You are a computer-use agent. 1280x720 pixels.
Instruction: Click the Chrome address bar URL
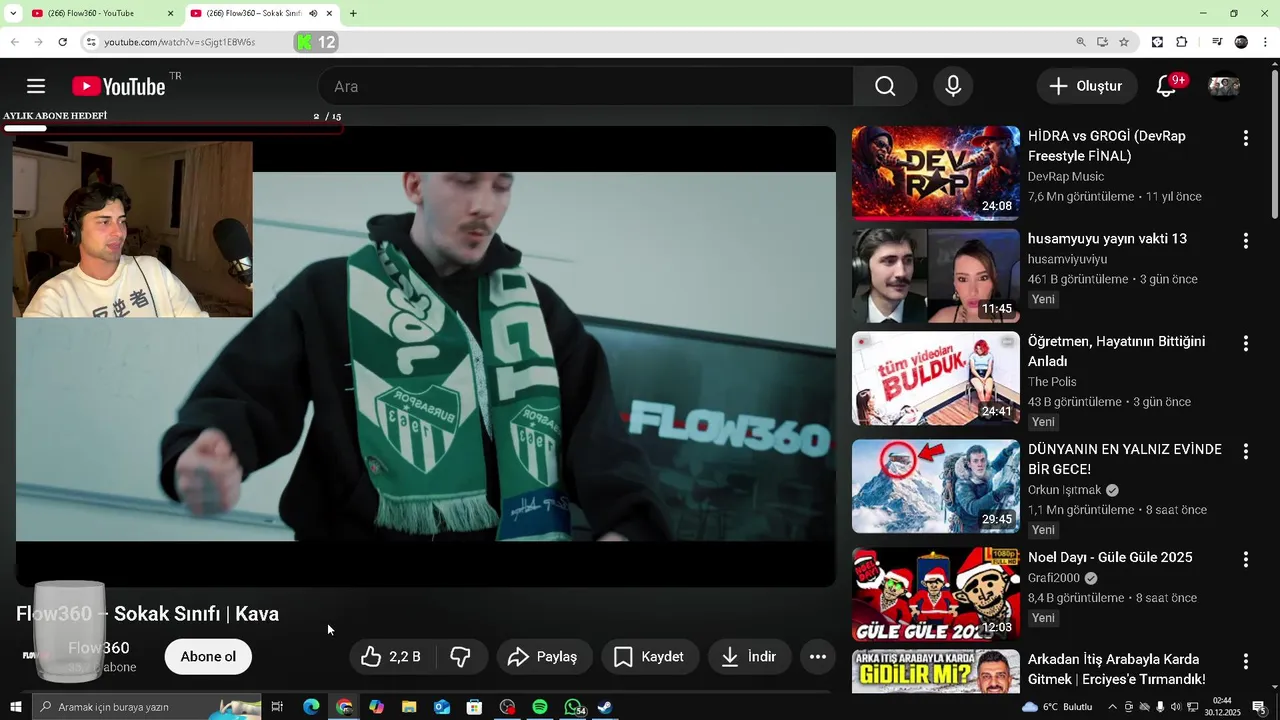[180, 42]
